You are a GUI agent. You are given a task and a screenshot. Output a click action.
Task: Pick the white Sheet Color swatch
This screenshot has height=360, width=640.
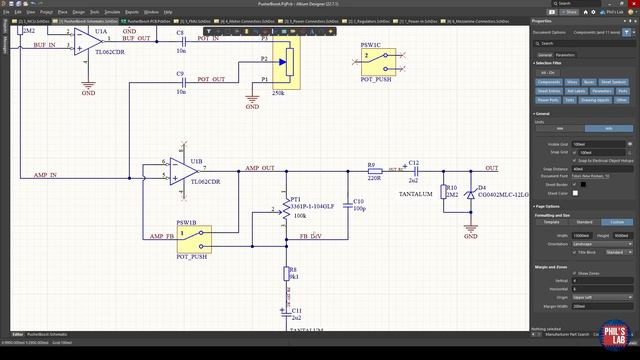click(x=575, y=193)
